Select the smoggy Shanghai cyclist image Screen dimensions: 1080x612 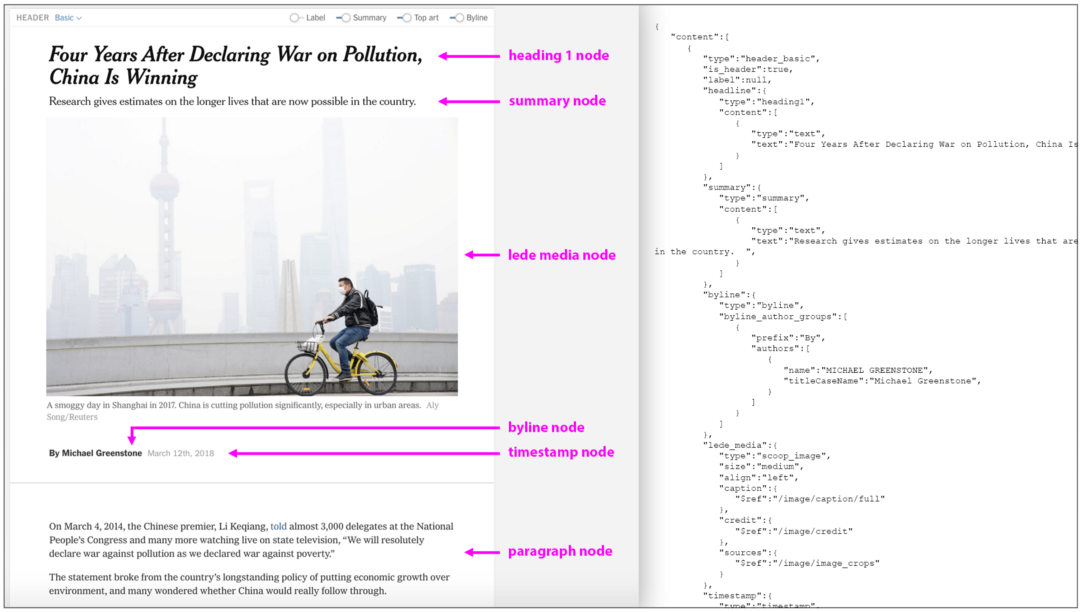(x=252, y=256)
